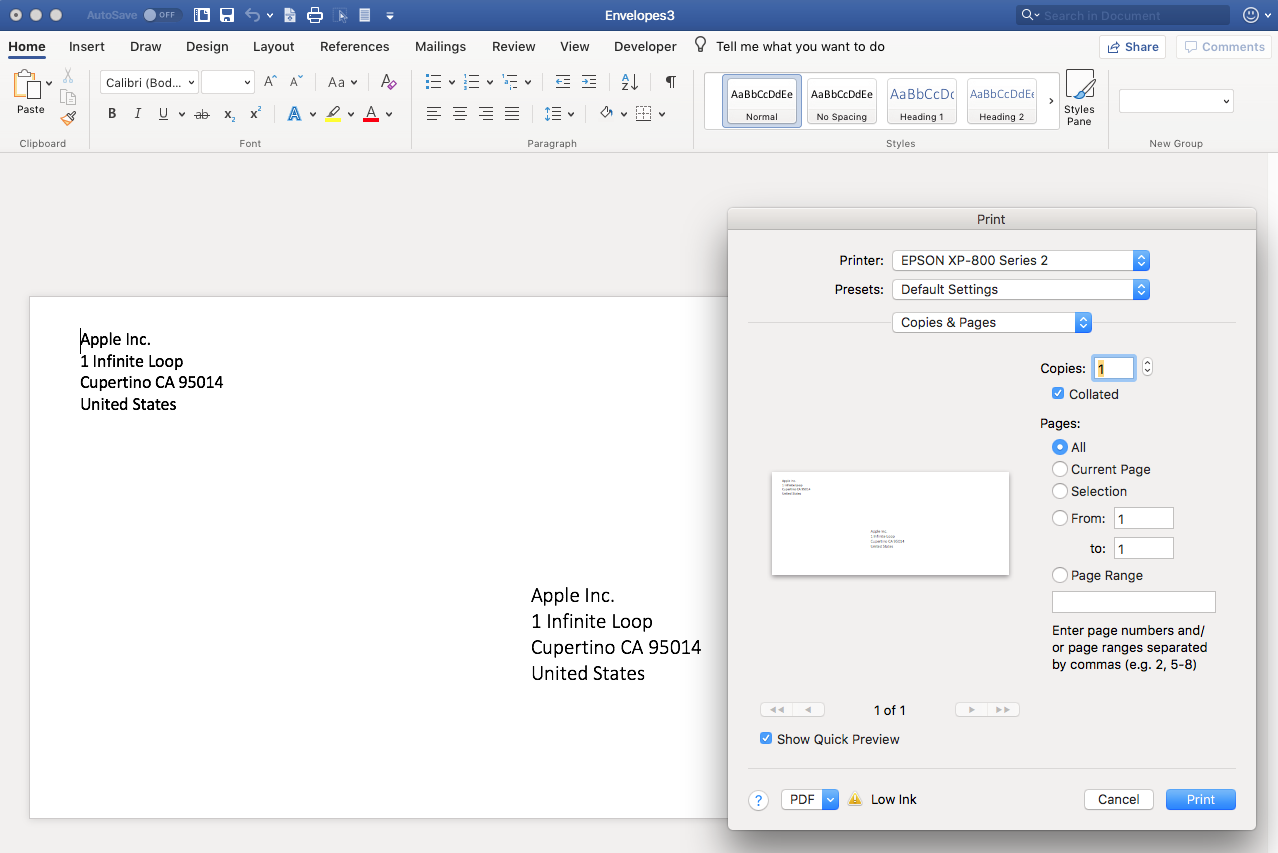Sort text A to Z
1278x853 pixels.
[630, 82]
